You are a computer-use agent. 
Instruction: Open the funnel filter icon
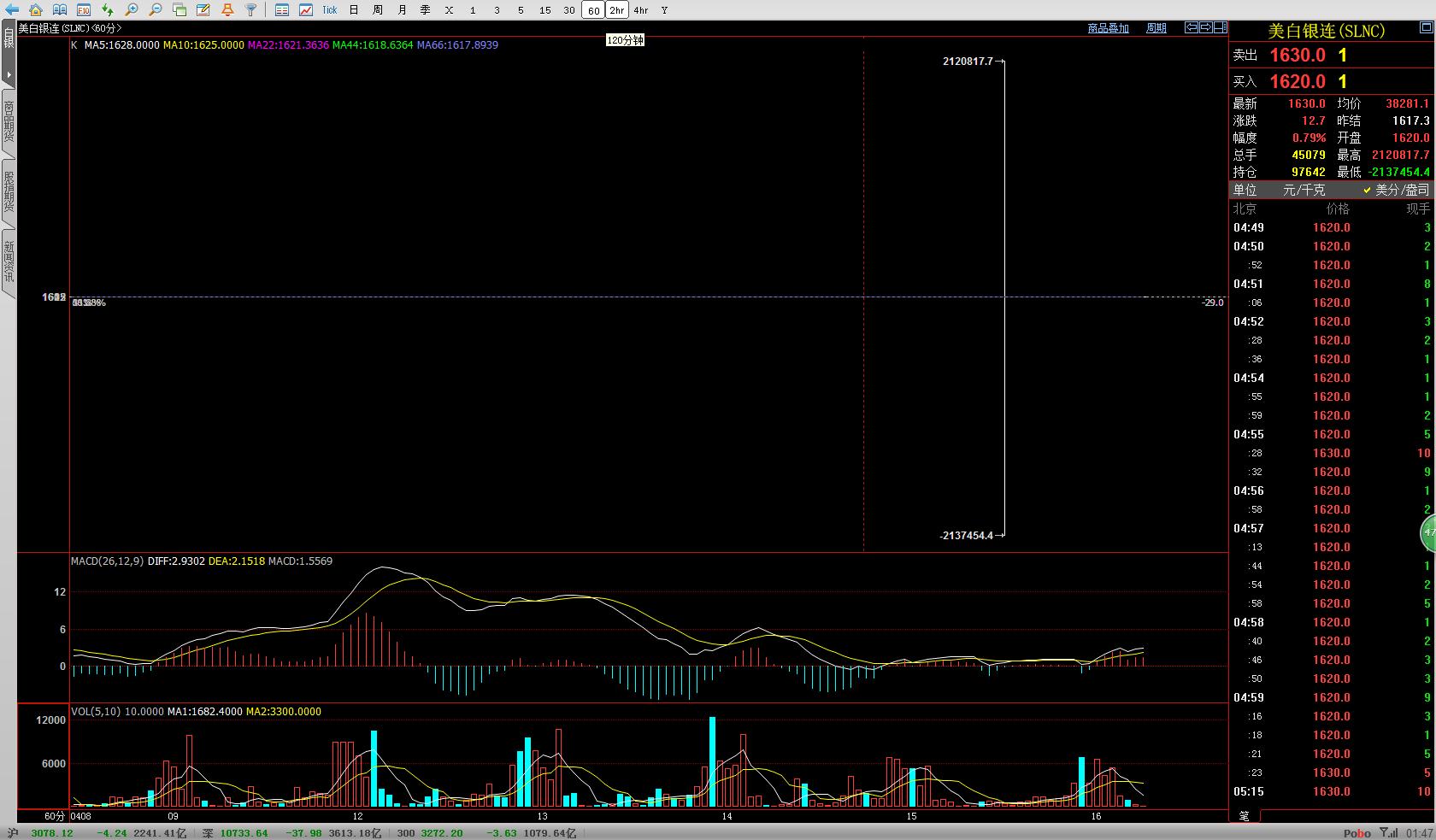(250, 10)
